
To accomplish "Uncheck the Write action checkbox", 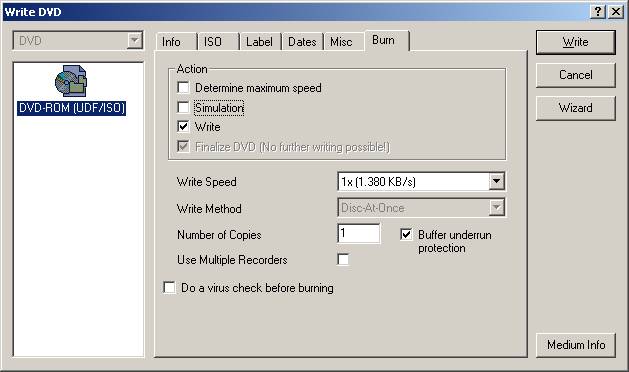I will click(183, 126).
